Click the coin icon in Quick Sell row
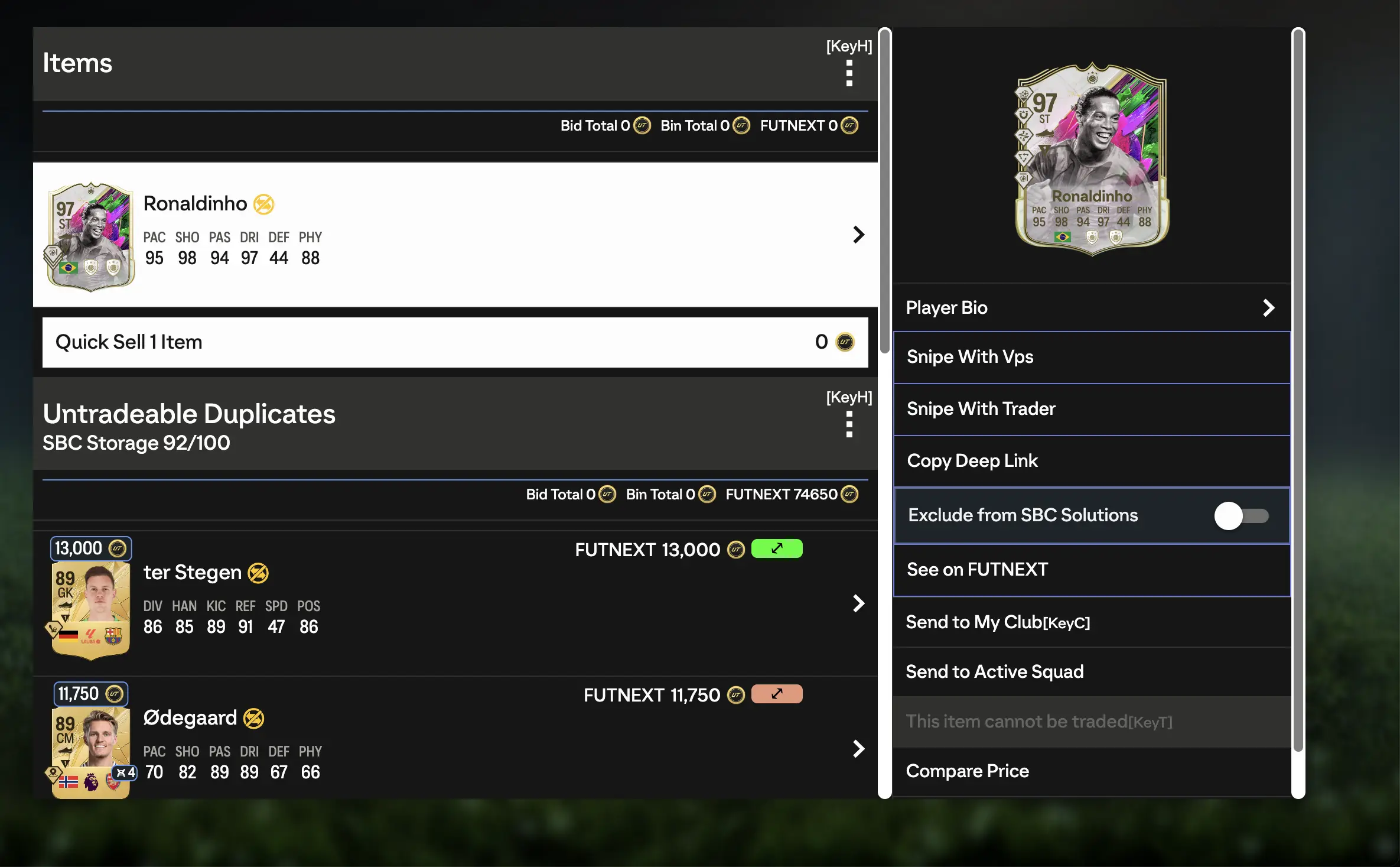The image size is (1400, 867). click(x=845, y=342)
